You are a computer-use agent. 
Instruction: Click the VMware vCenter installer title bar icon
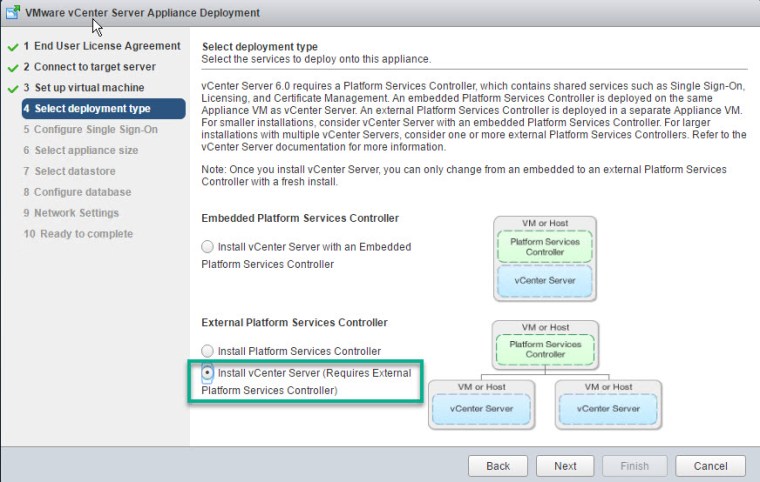tap(13, 13)
